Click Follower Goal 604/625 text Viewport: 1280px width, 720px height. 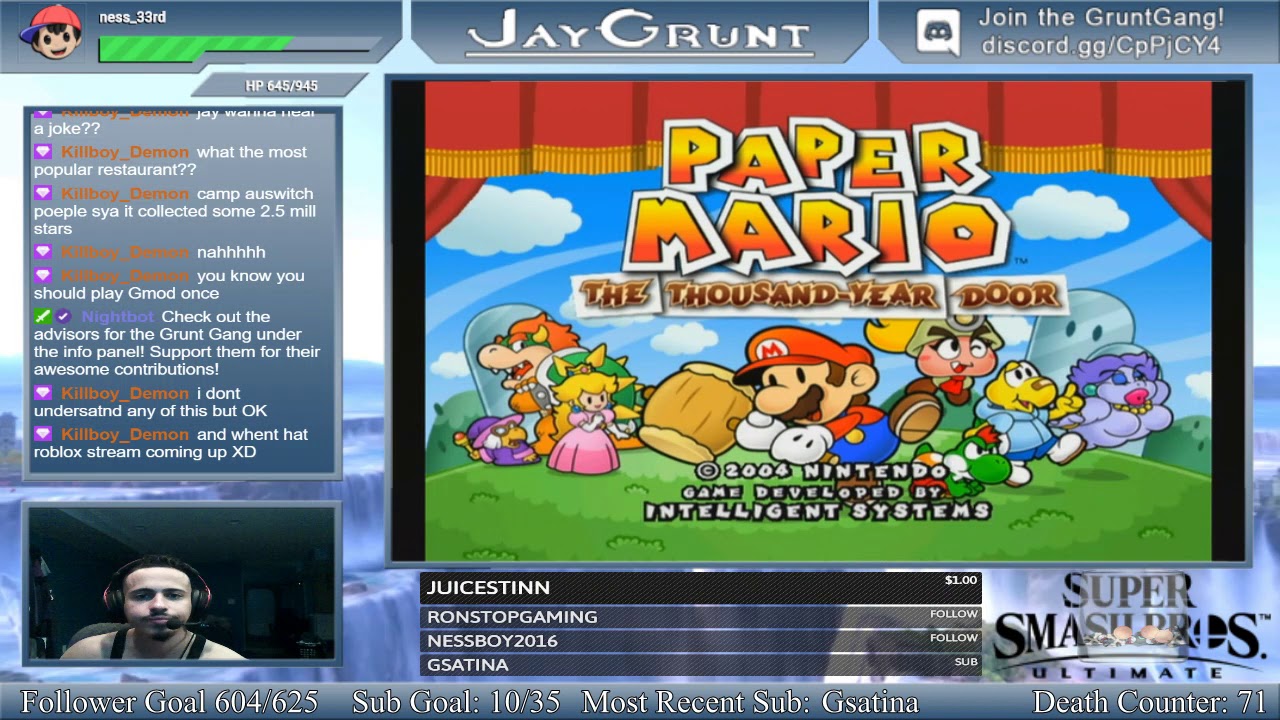169,702
